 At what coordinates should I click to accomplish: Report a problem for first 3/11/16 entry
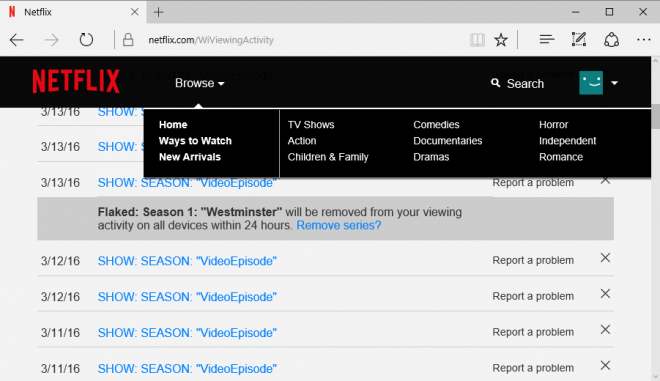click(533, 332)
